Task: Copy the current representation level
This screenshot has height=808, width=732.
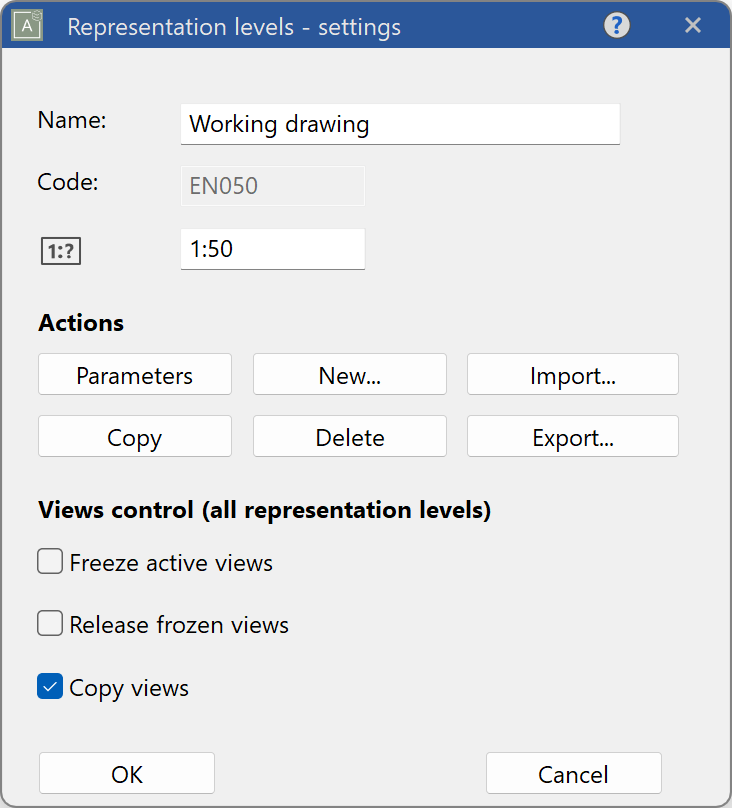Action: [134, 436]
